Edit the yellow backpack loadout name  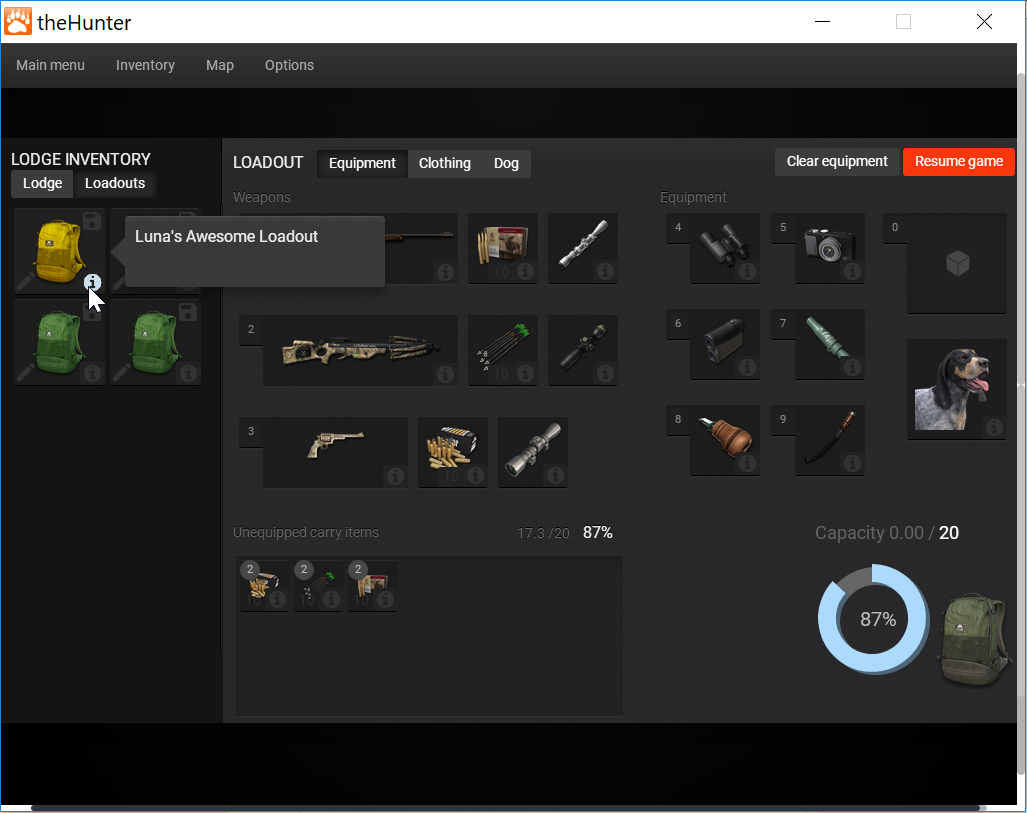tap(26, 282)
